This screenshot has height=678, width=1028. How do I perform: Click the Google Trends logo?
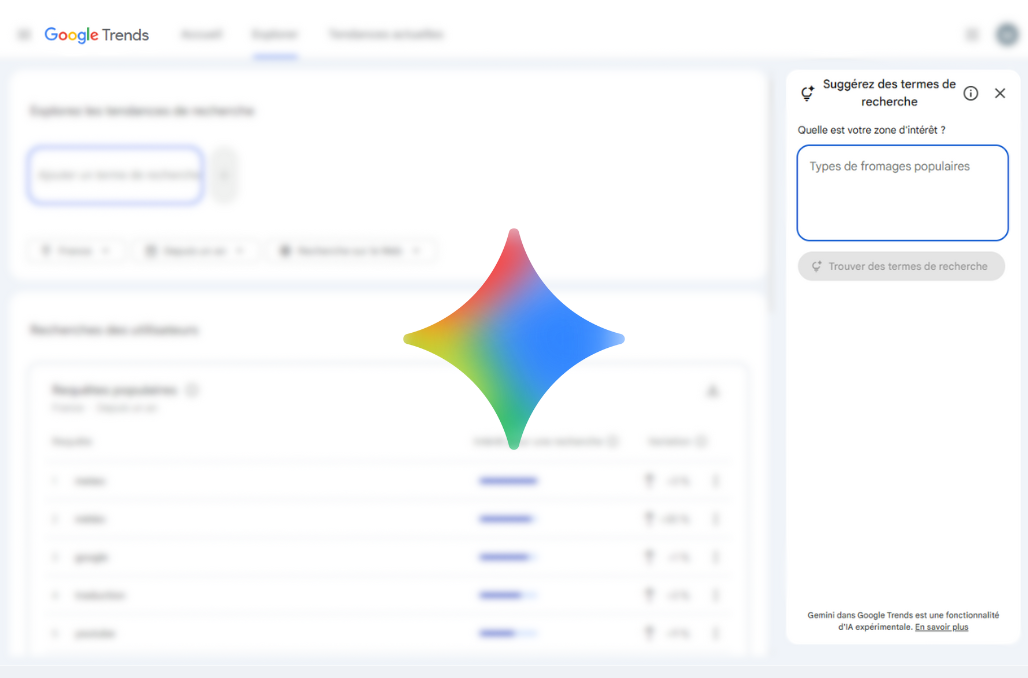point(97,35)
